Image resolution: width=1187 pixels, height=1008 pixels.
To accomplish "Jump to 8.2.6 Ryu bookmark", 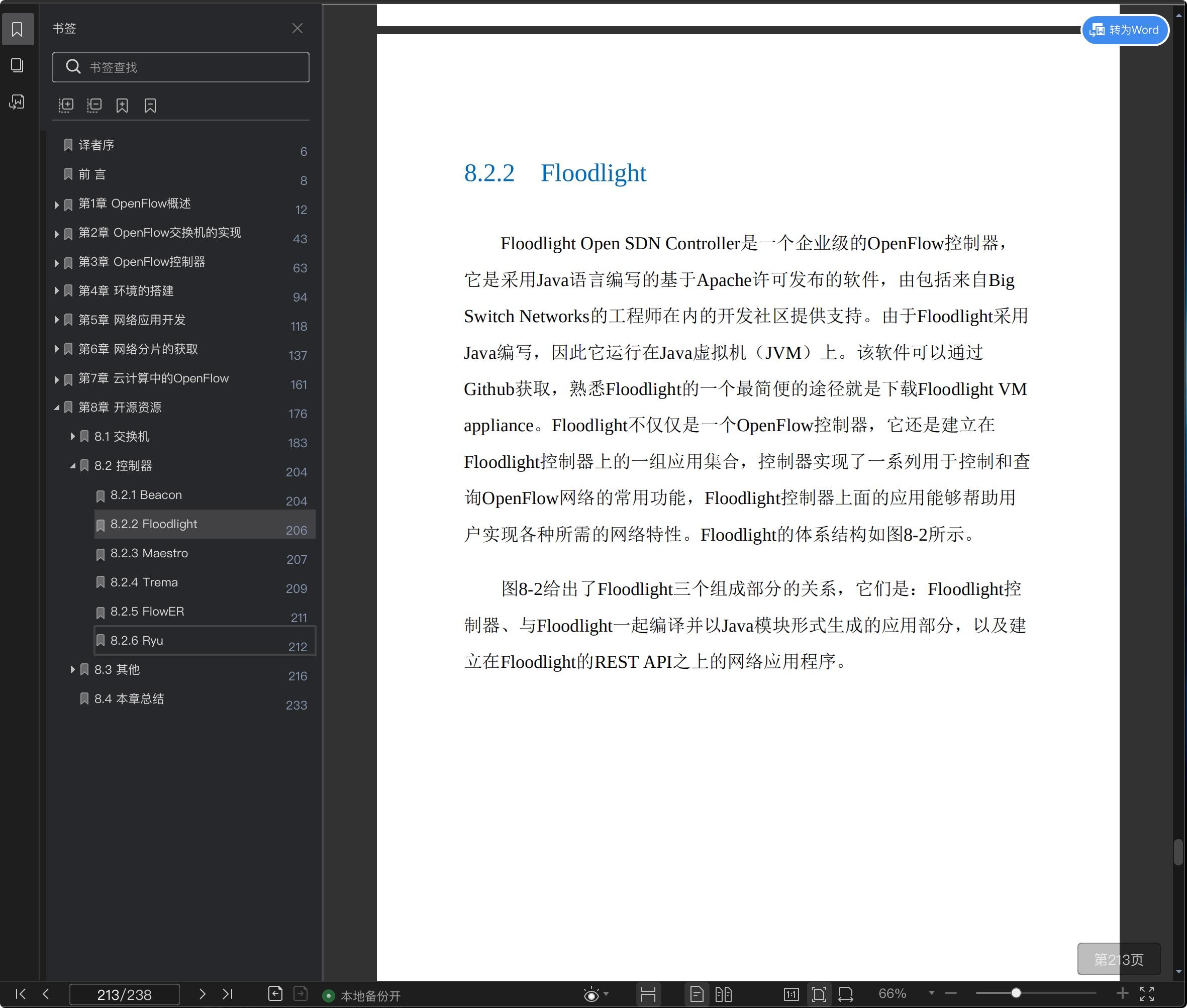I will click(x=205, y=641).
